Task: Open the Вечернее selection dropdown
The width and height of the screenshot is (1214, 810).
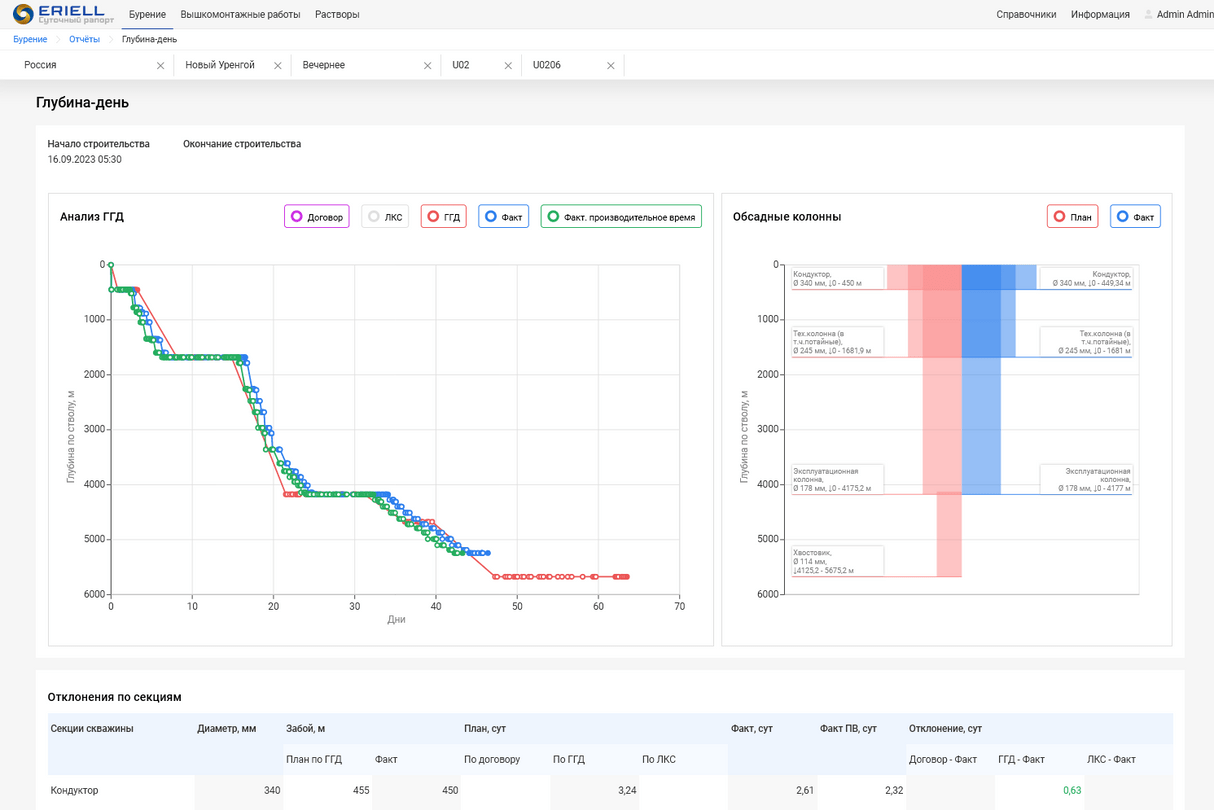Action: [x=360, y=65]
